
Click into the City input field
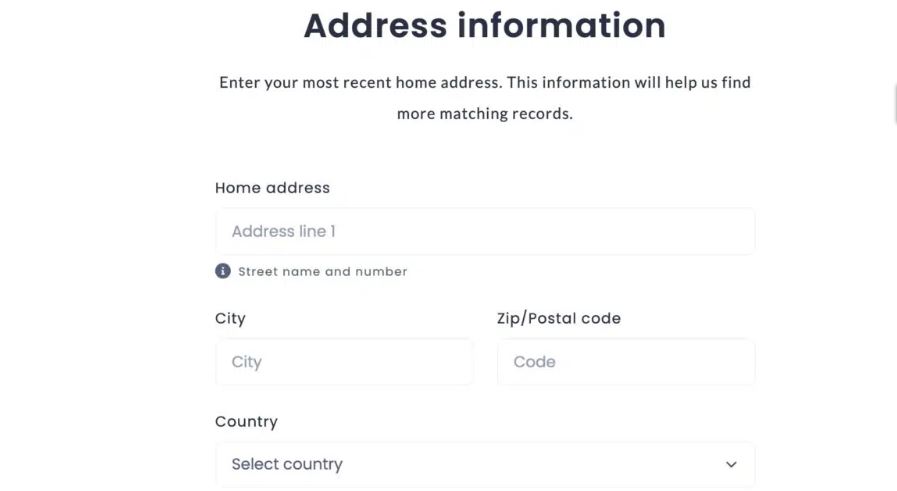click(x=344, y=362)
